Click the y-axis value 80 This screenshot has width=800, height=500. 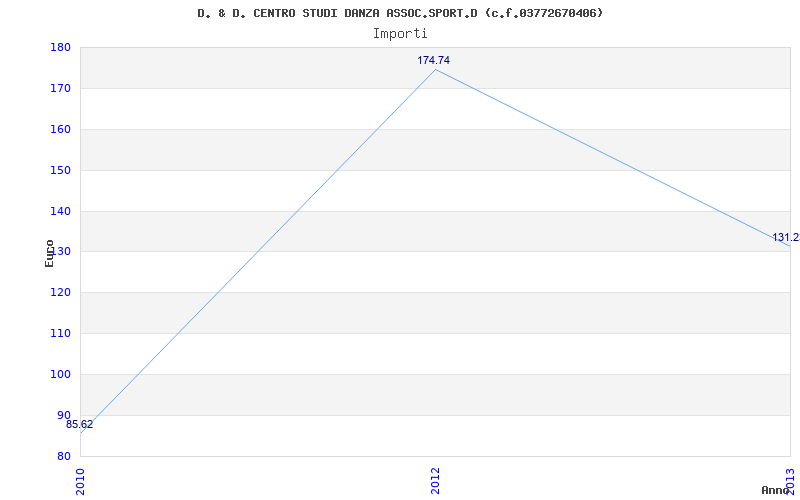[x=63, y=456]
